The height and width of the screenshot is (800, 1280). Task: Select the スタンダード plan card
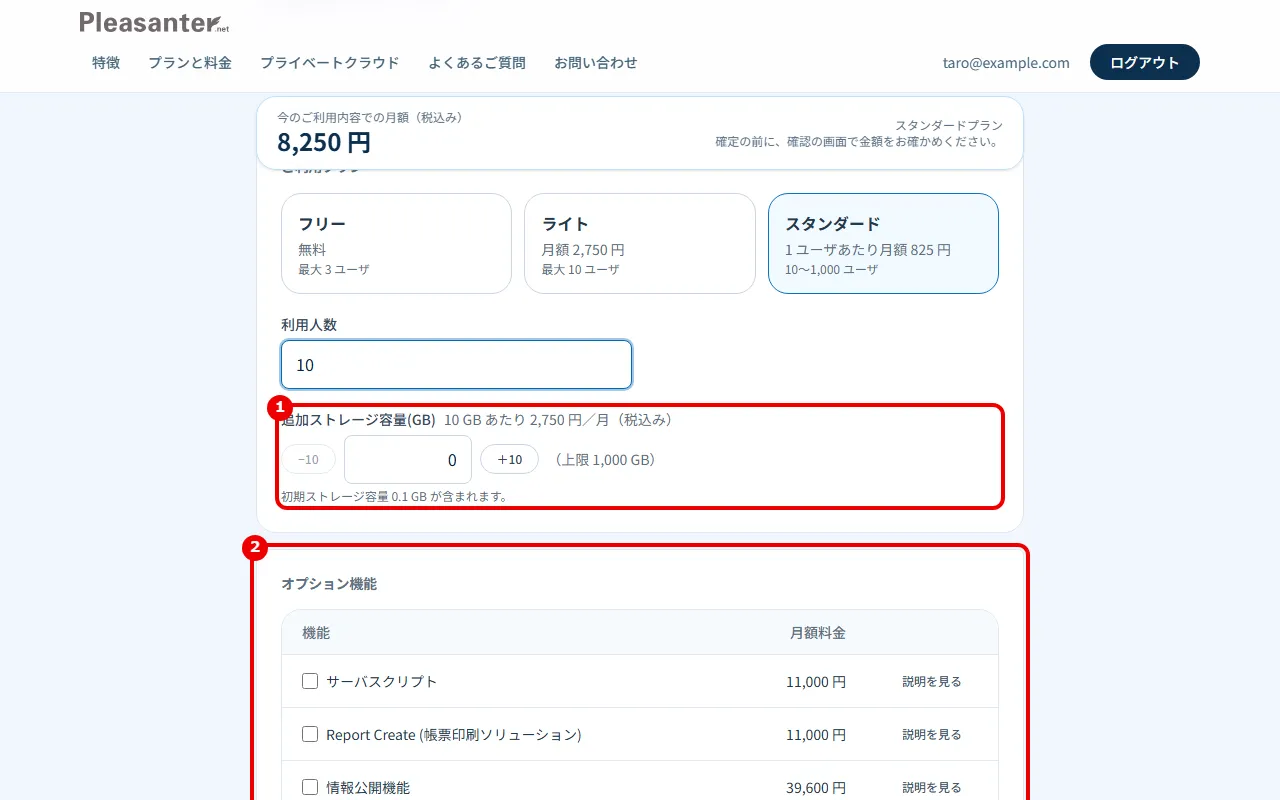883,243
